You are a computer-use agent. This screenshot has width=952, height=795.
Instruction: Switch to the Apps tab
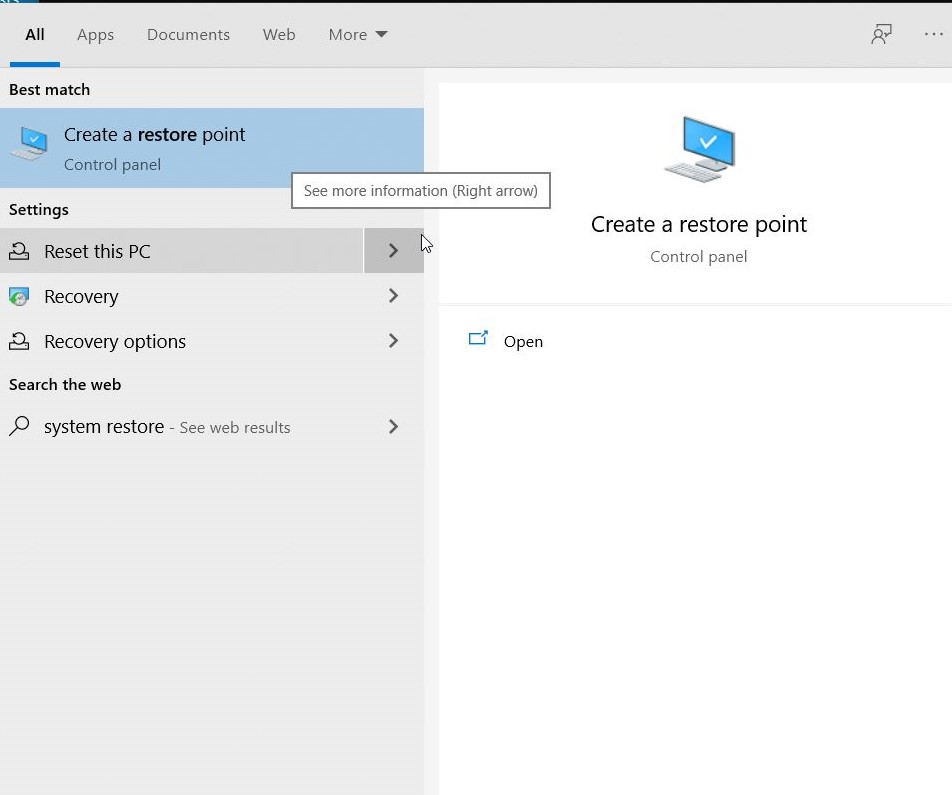coord(95,35)
